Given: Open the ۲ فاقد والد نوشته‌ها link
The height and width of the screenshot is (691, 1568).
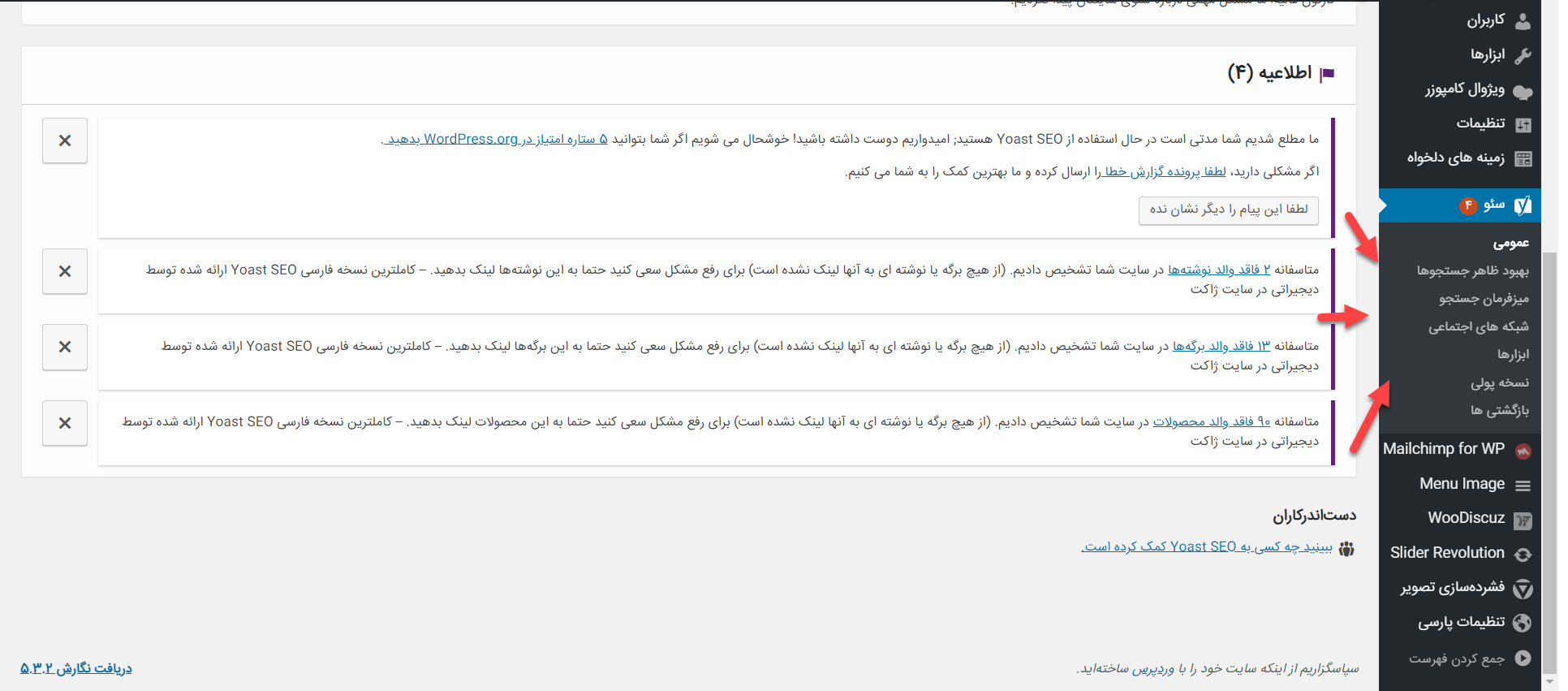Looking at the screenshot, I should pyautogui.click(x=1219, y=270).
